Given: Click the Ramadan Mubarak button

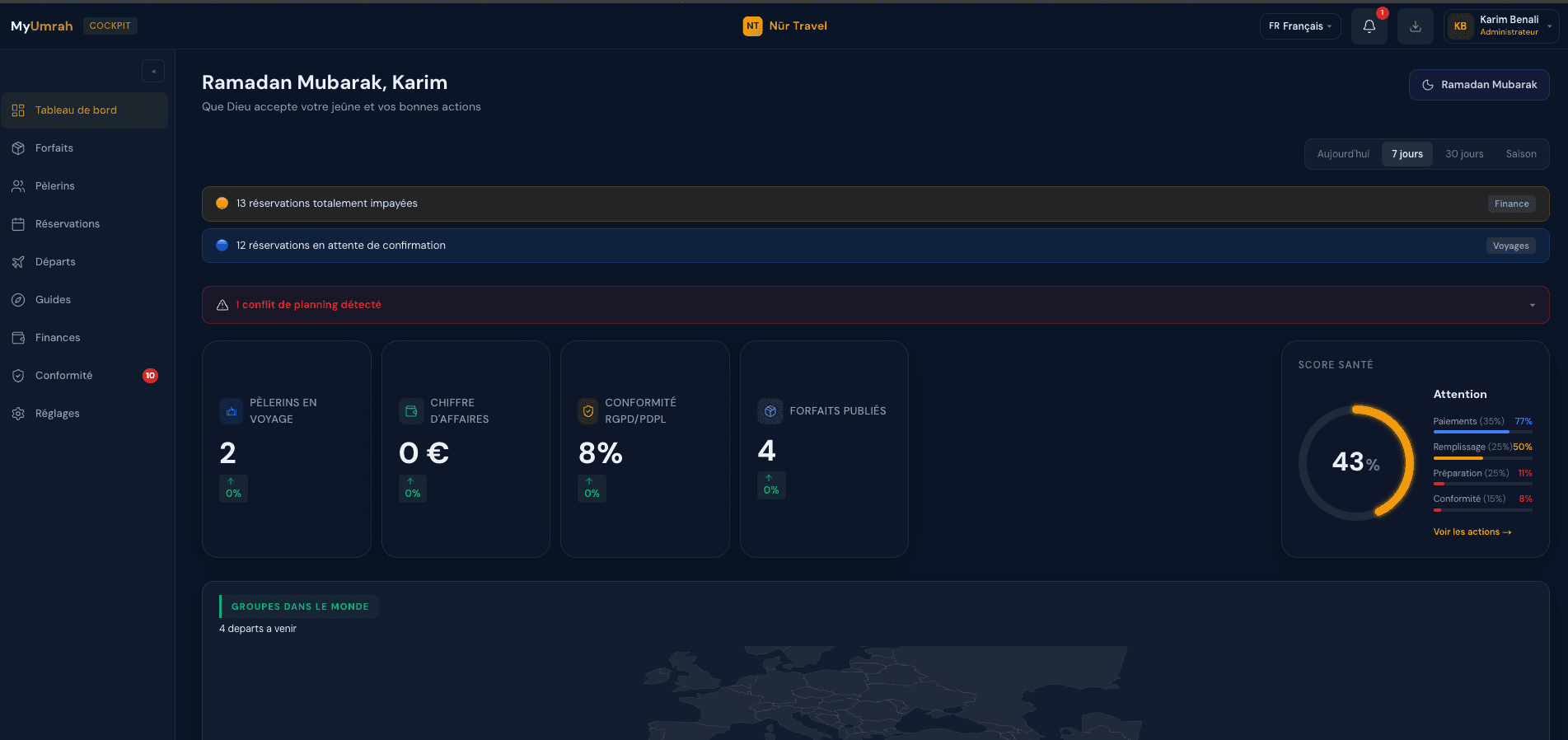Looking at the screenshot, I should (x=1479, y=85).
